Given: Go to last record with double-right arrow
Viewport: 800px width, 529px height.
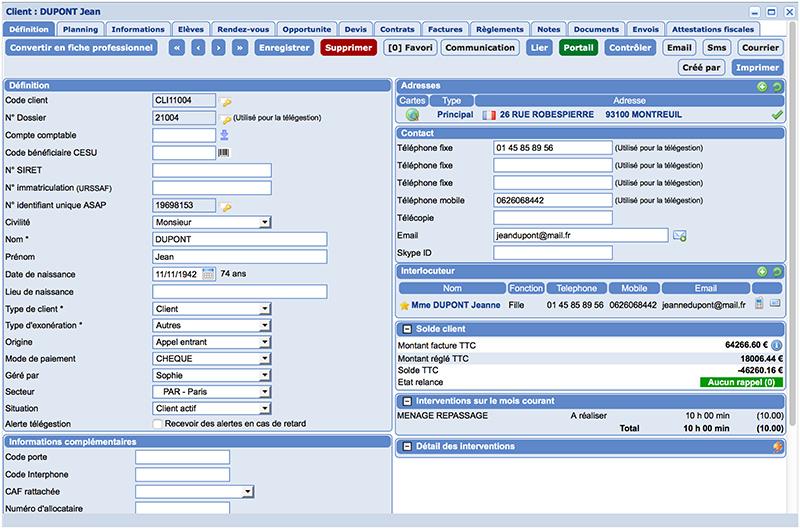Looking at the screenshot, I should [240, 48].
